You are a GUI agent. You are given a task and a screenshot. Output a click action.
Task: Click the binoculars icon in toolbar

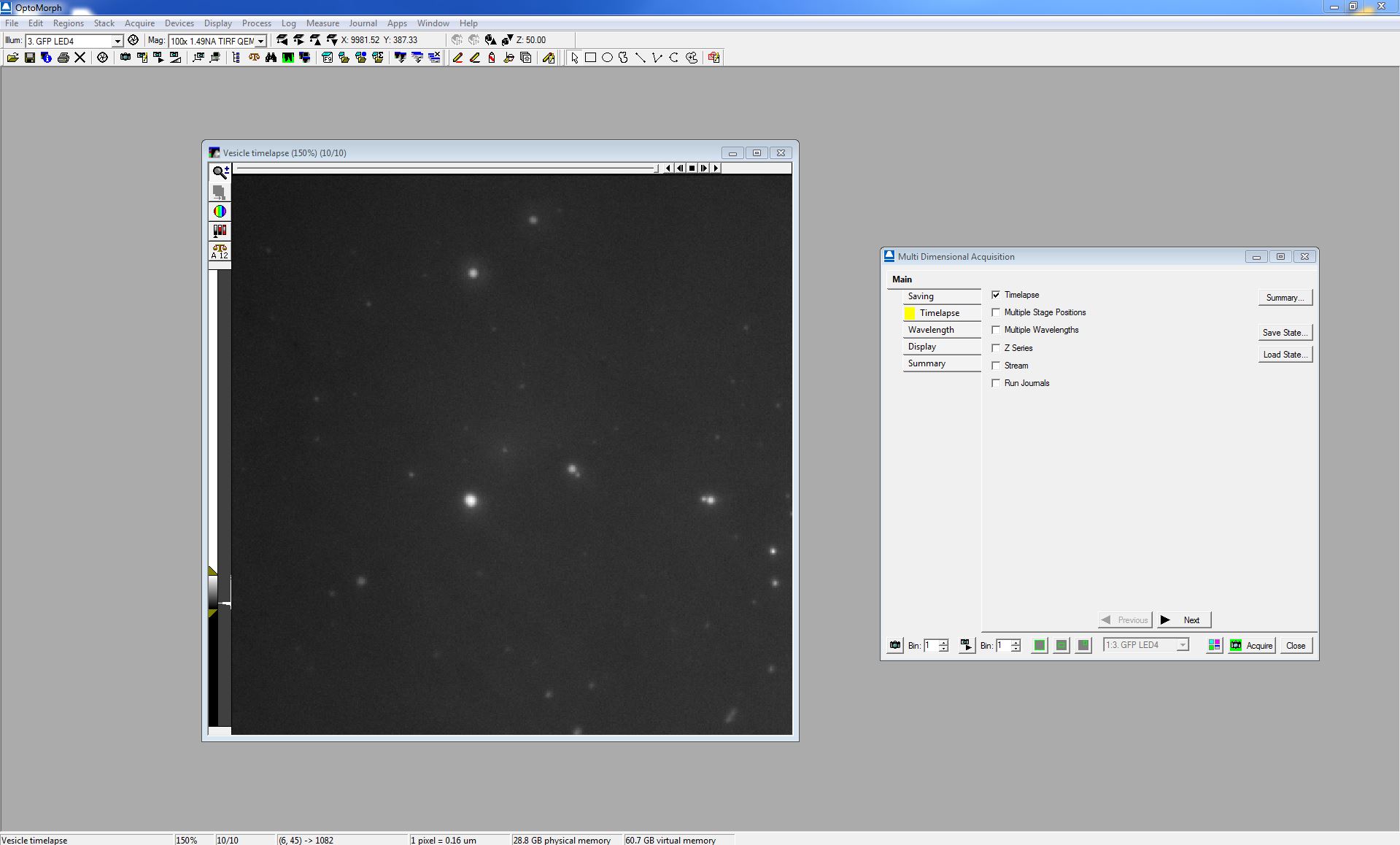[x=271, y=58]
